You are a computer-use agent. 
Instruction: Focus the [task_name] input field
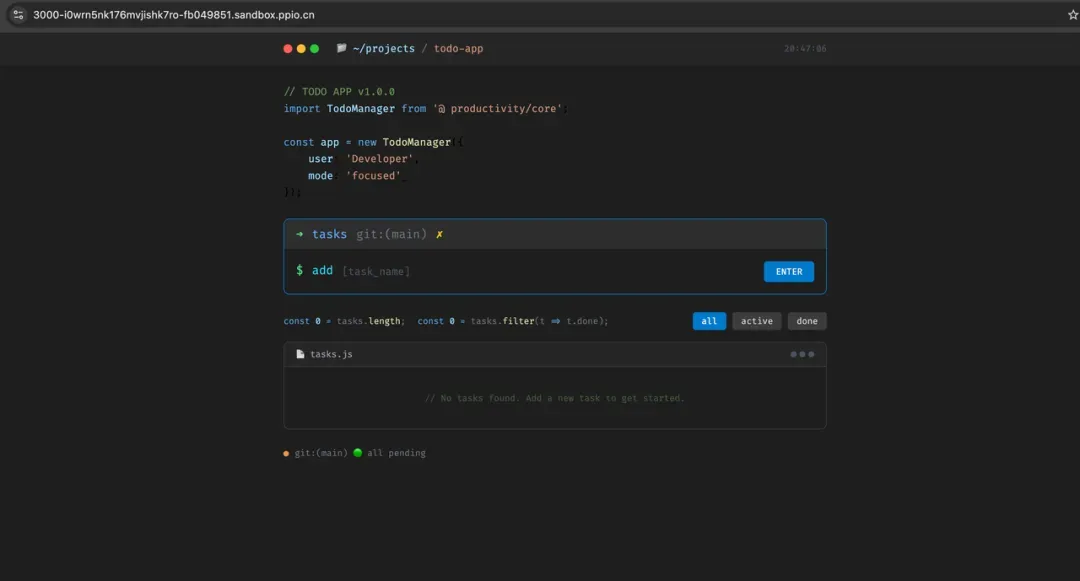click(x=545, y=271)
